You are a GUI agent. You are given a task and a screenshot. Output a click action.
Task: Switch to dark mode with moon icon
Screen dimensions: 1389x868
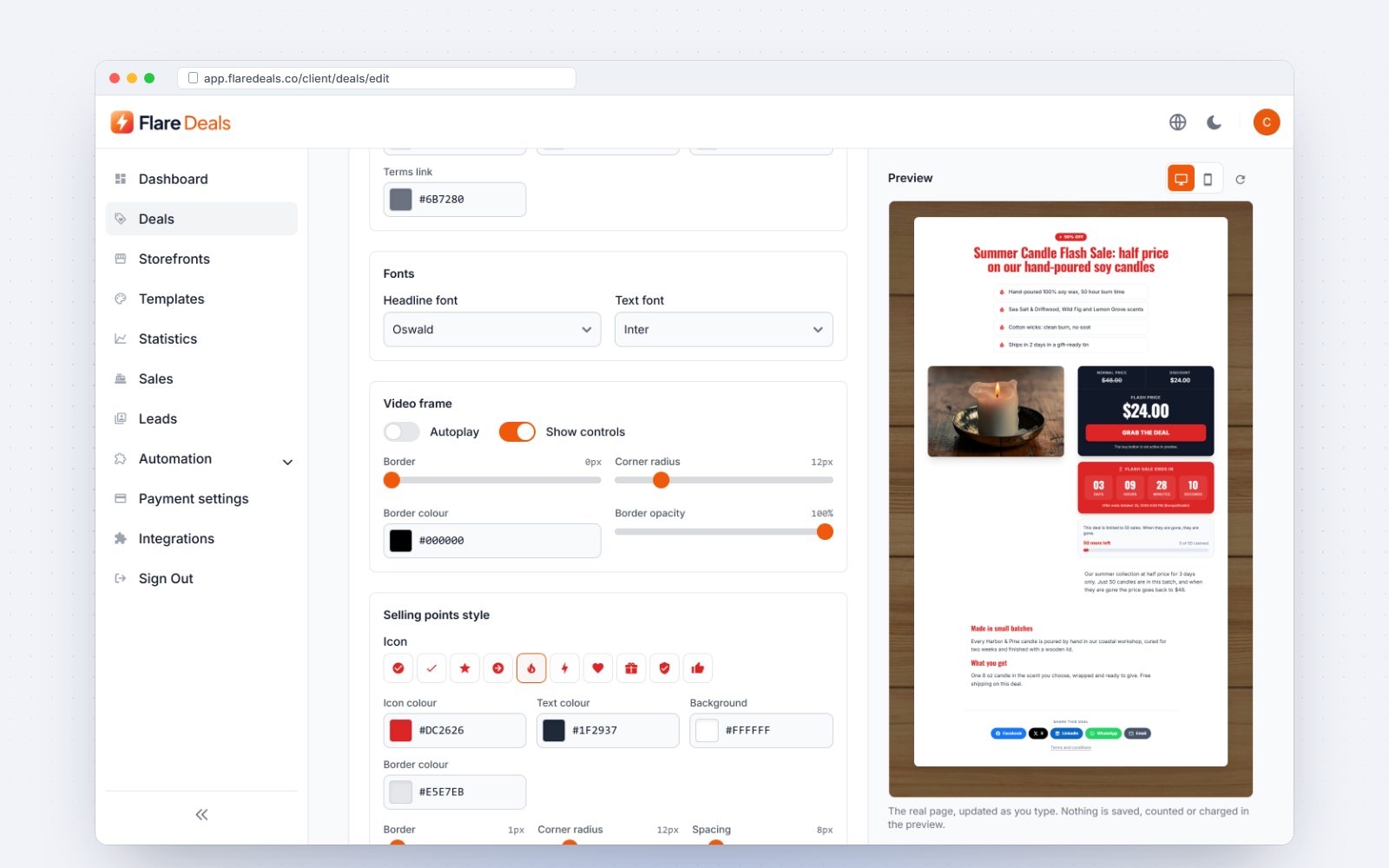pos(1215,122)
